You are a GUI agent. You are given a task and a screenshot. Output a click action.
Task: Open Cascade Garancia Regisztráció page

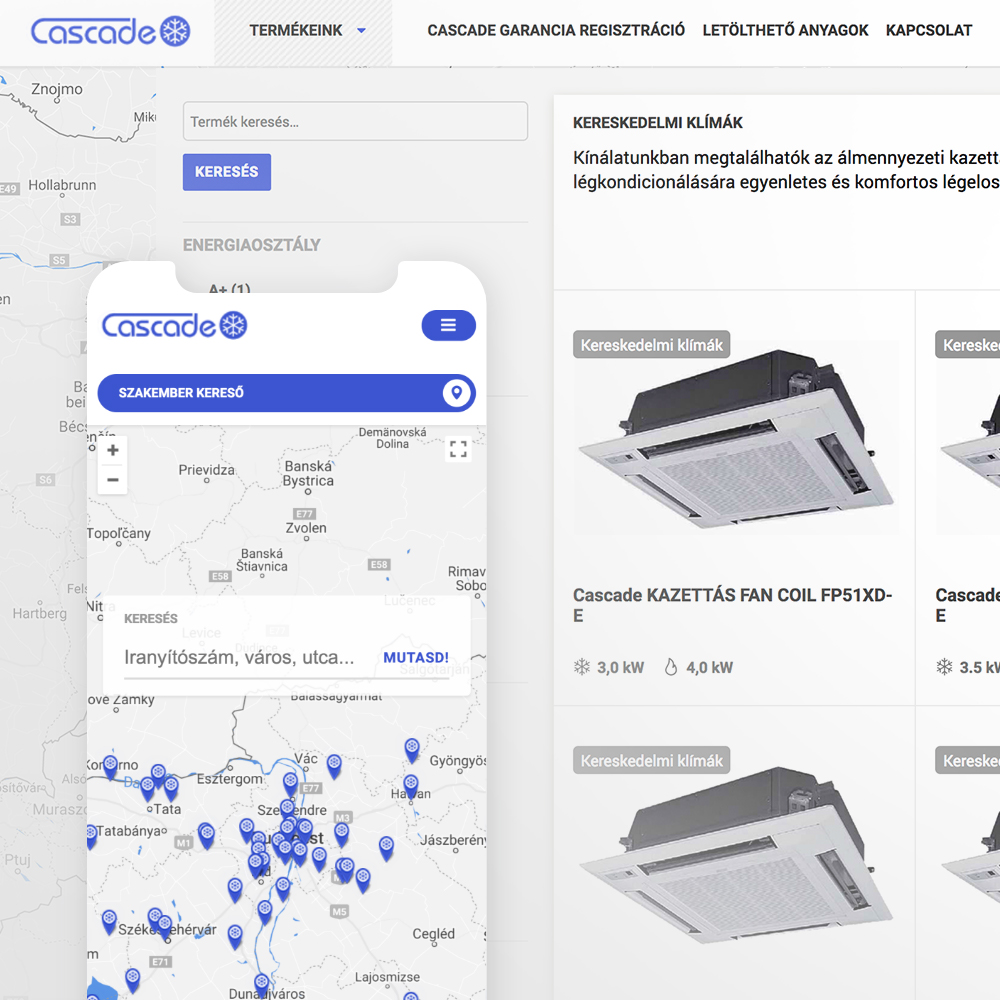coord(556,31)
